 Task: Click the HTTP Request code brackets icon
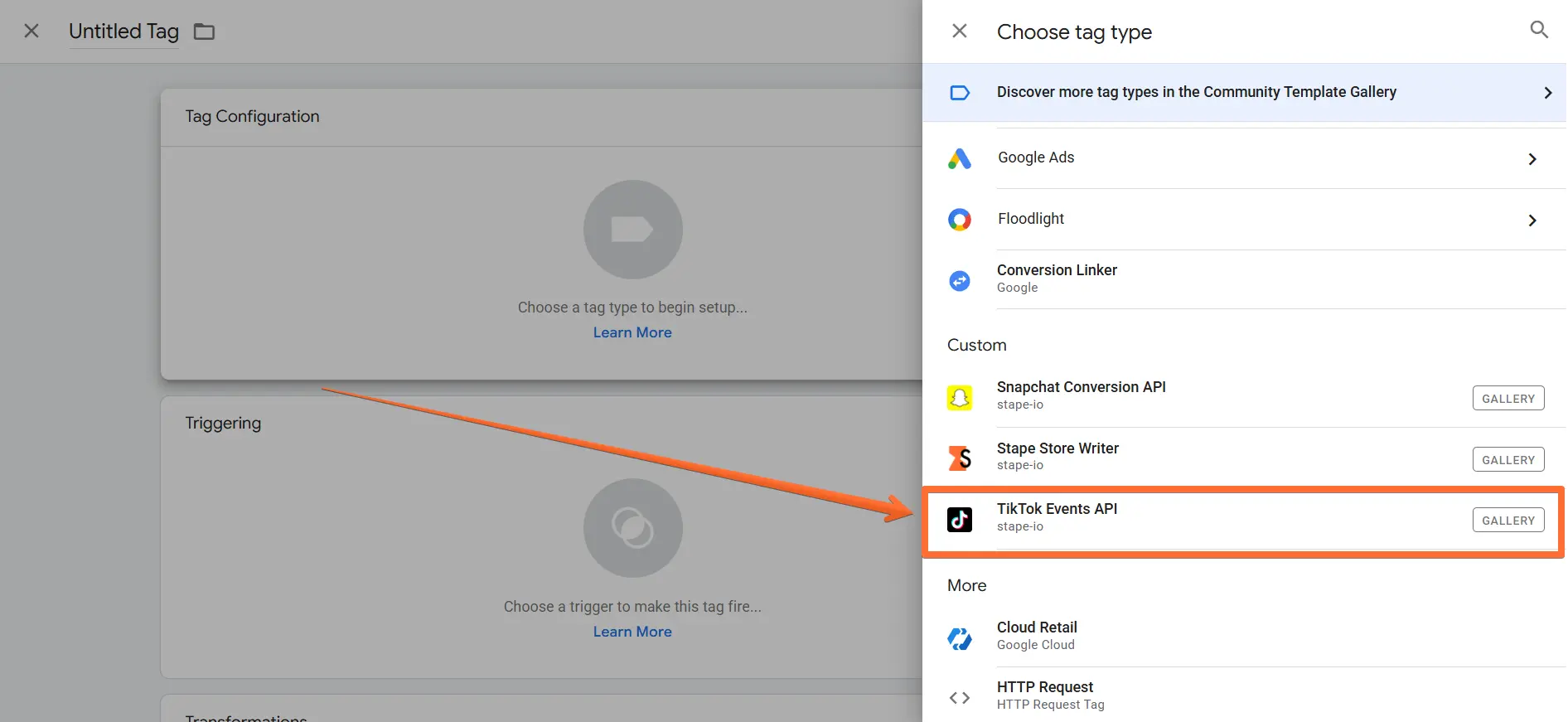click(960, 698)
